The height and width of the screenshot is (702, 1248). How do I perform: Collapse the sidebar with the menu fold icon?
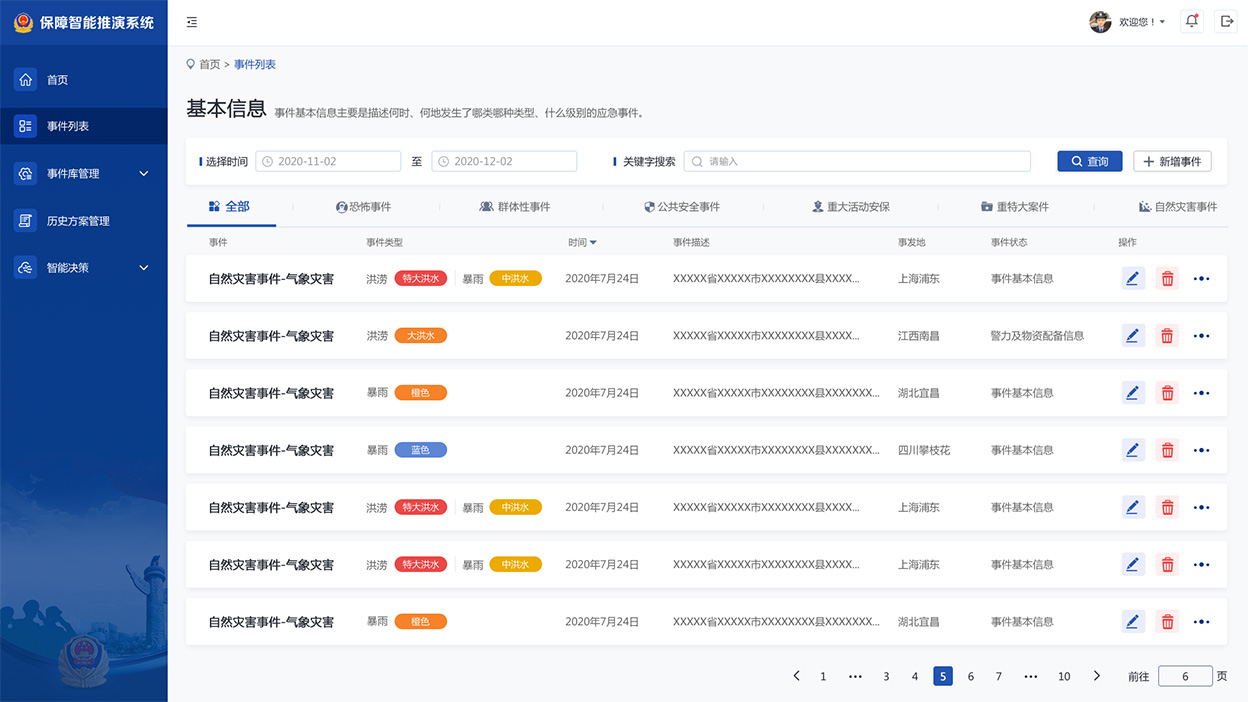coord(192,22)
